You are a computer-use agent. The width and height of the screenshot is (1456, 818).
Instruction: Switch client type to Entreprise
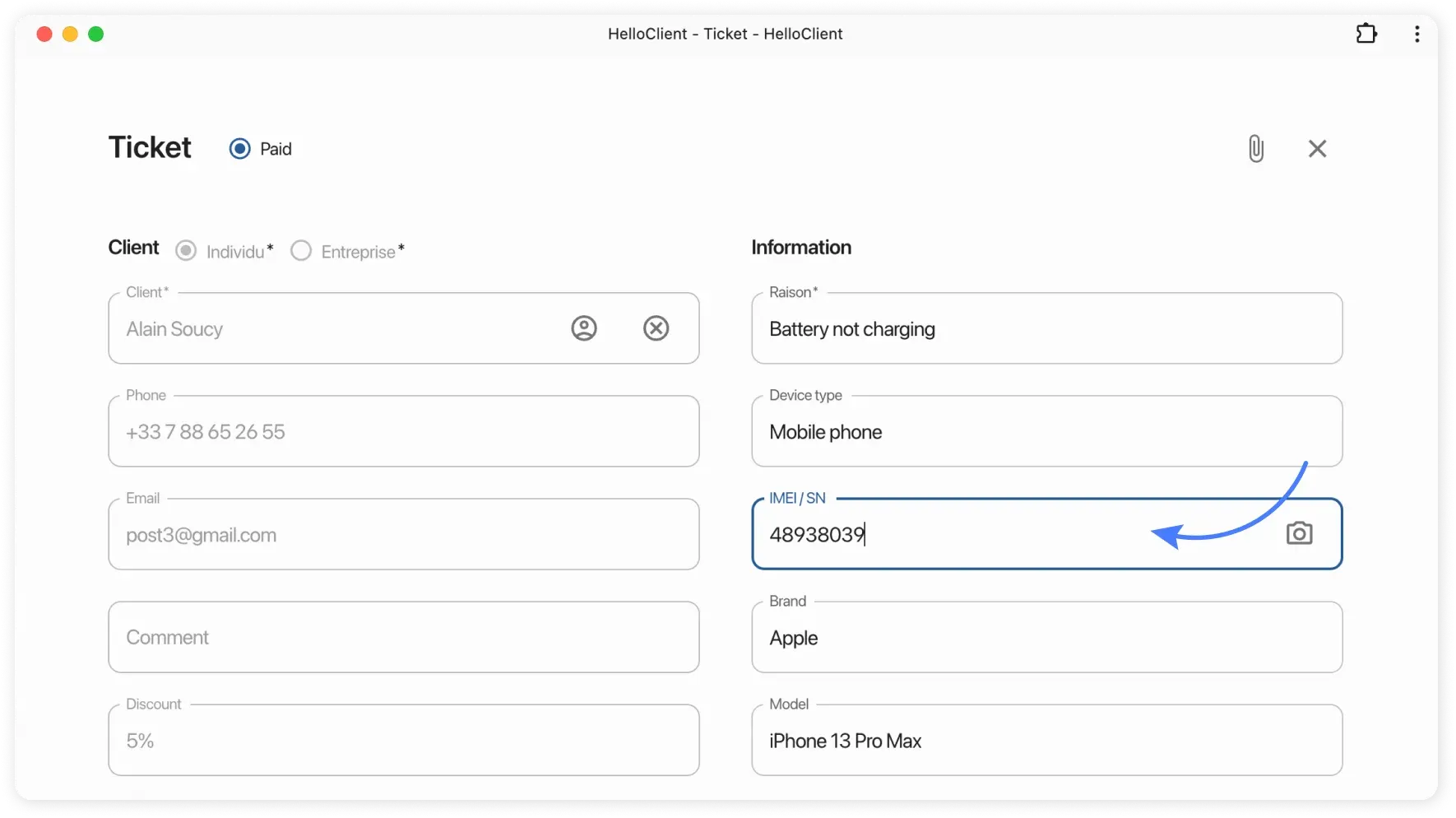[x=301, y=250]
